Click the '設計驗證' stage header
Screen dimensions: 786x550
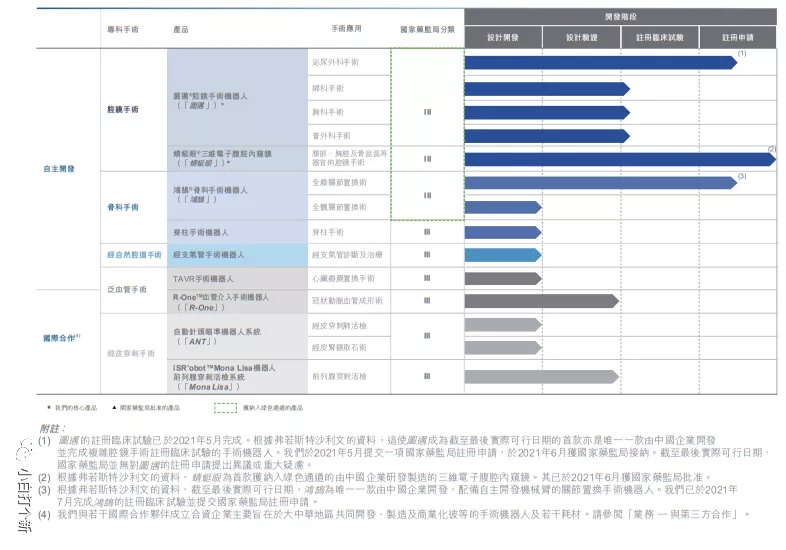point(581,37)
